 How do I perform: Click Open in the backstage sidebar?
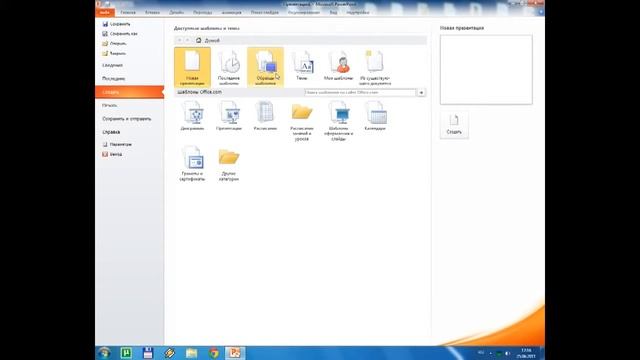pos(114,43)
